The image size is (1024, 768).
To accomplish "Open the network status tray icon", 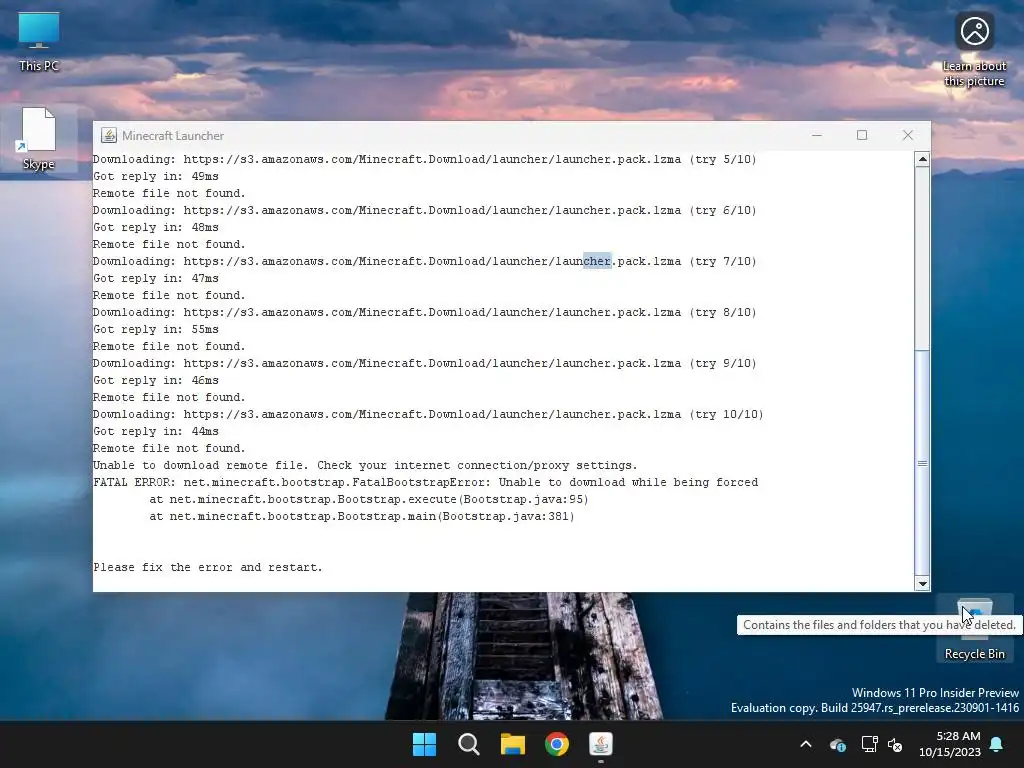I will pyautogui.click(x=869, y=744).
